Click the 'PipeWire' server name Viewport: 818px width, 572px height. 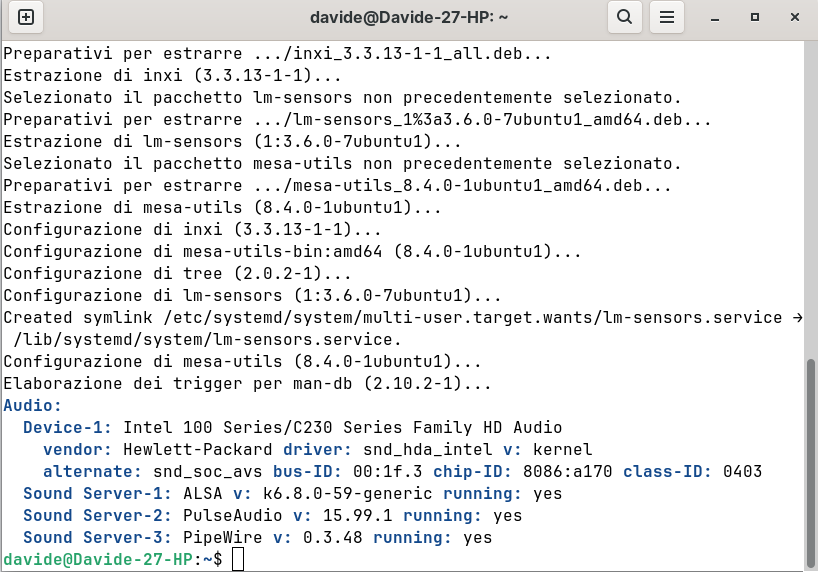coord(222,537)
